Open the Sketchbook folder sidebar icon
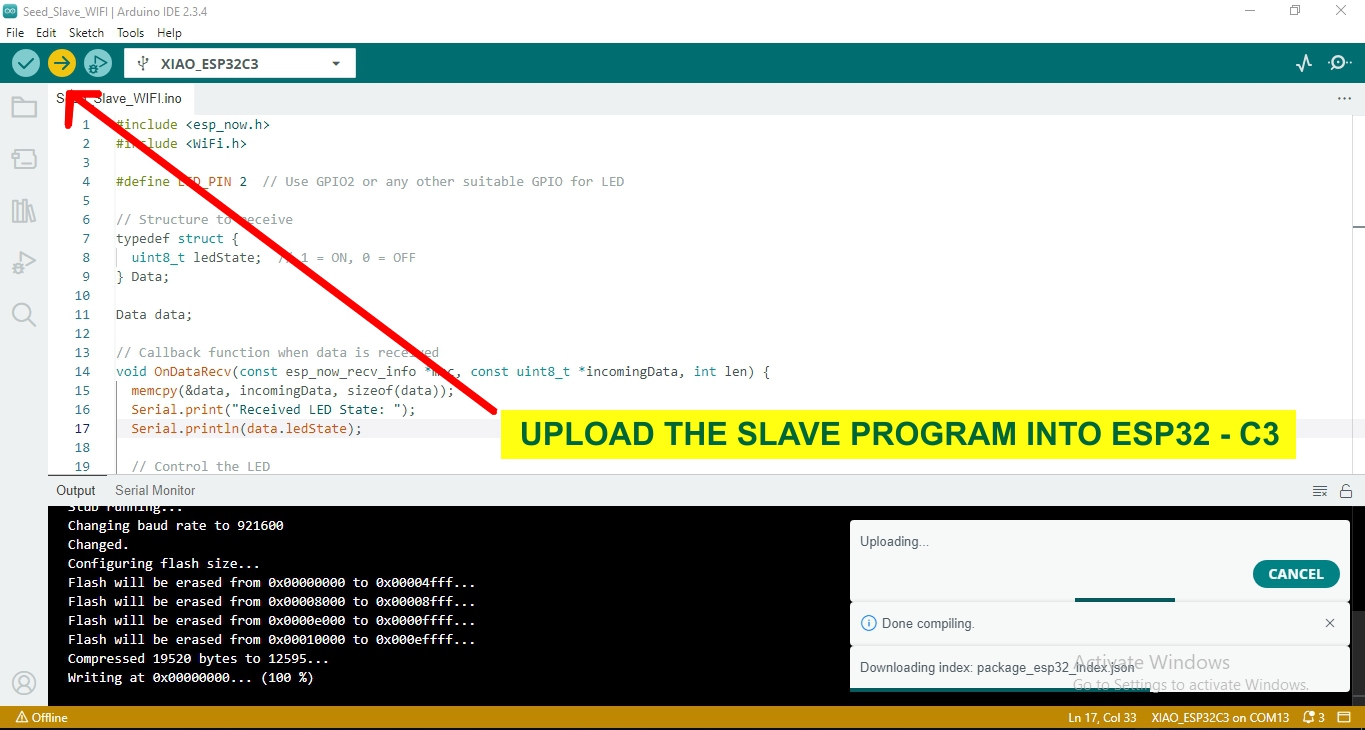This screenshot has height=730, width=1365. pyautogui.click(x=24, y=107)
